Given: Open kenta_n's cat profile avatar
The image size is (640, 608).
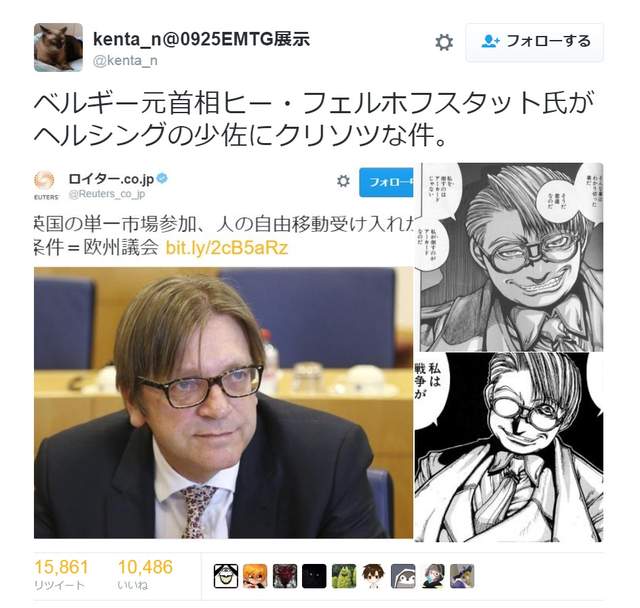Looking at the screenshot, I should (58, 47).
